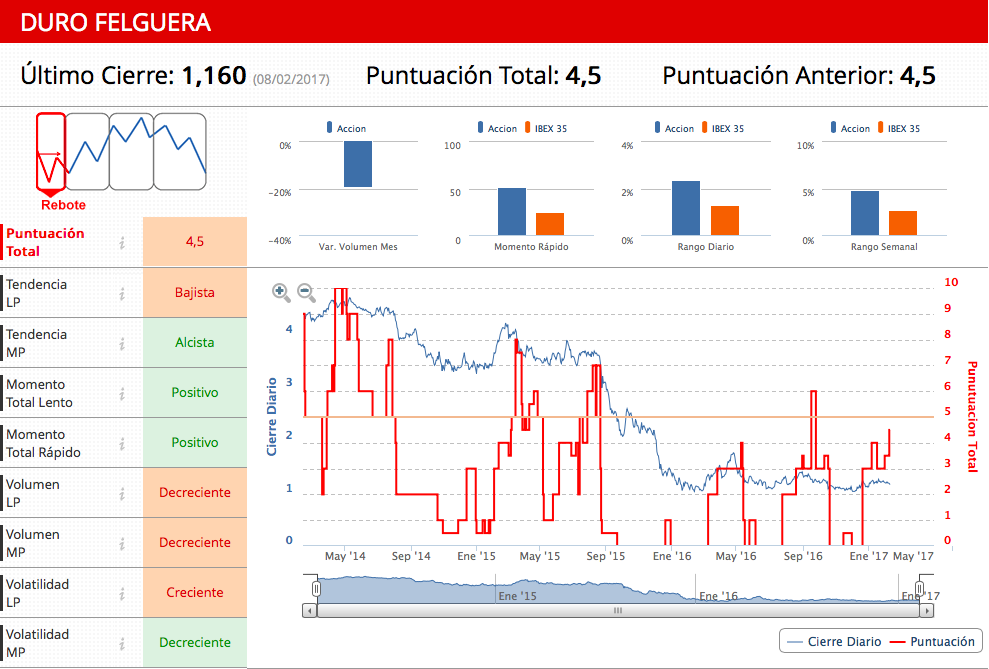Click the navigator scrollbar right arrow
This screenshot has height=669, width=989.
[x=927, y=610]
